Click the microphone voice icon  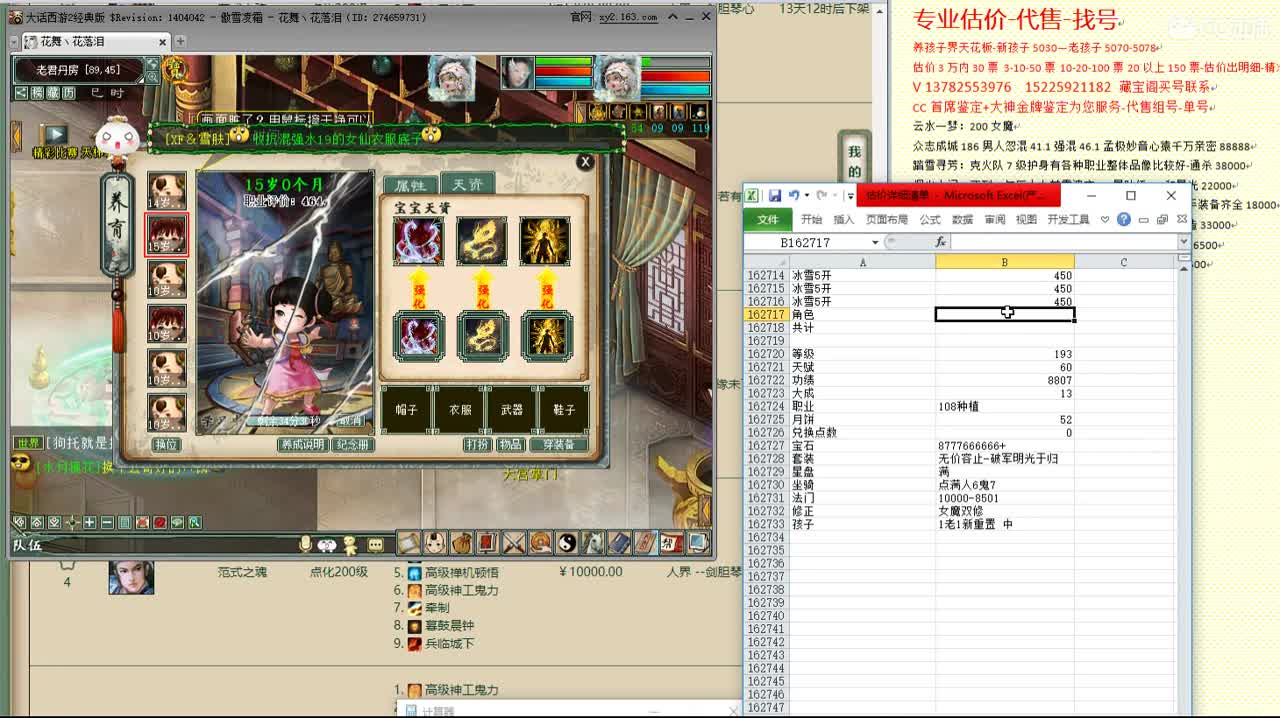coord(306,544)
